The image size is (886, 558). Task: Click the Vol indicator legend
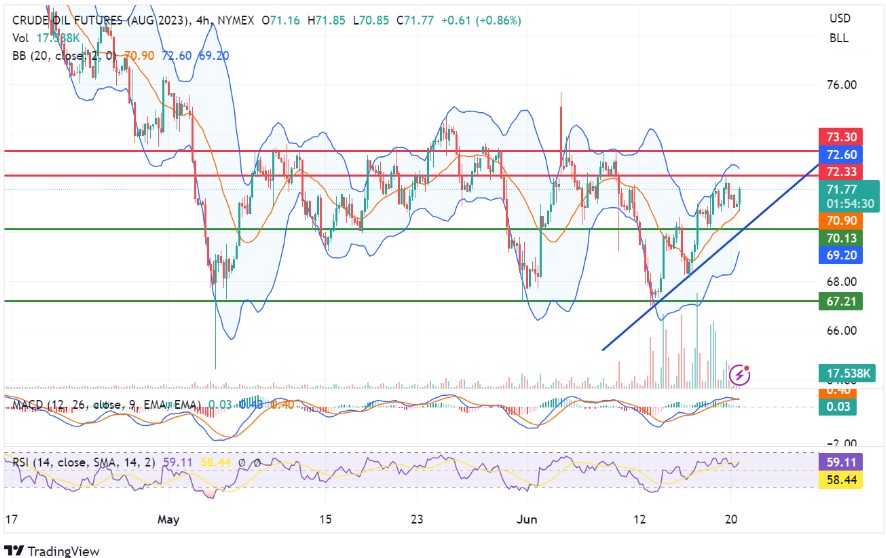21,38
